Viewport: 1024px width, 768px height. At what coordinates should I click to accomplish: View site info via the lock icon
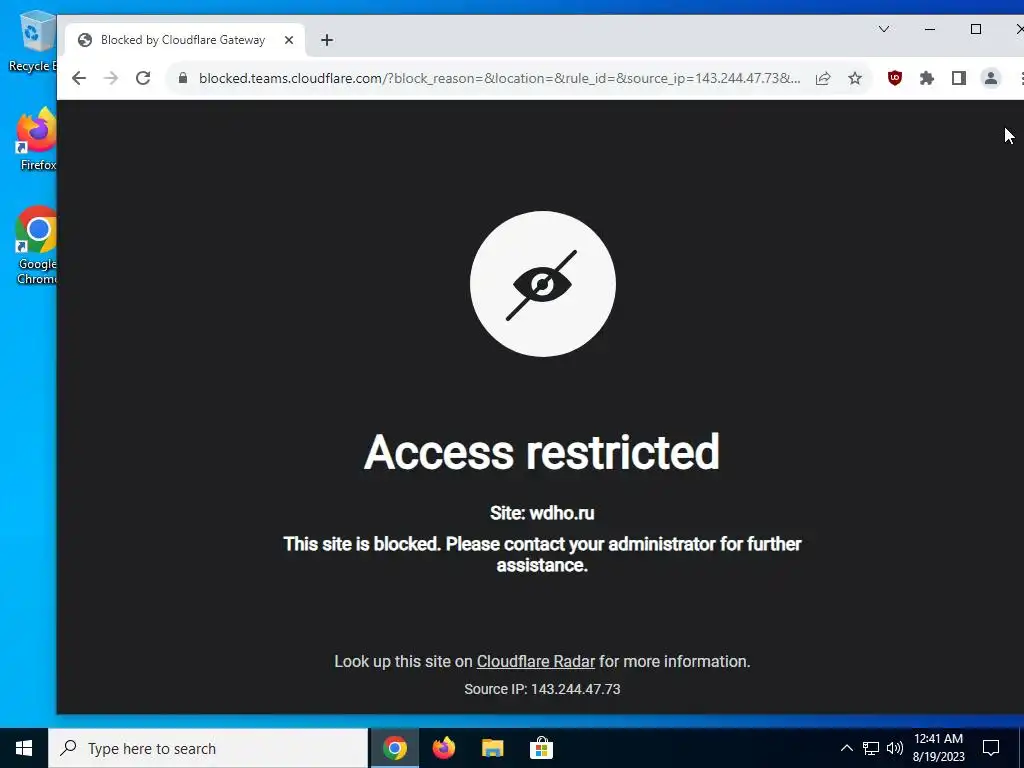tap(183, 78)
